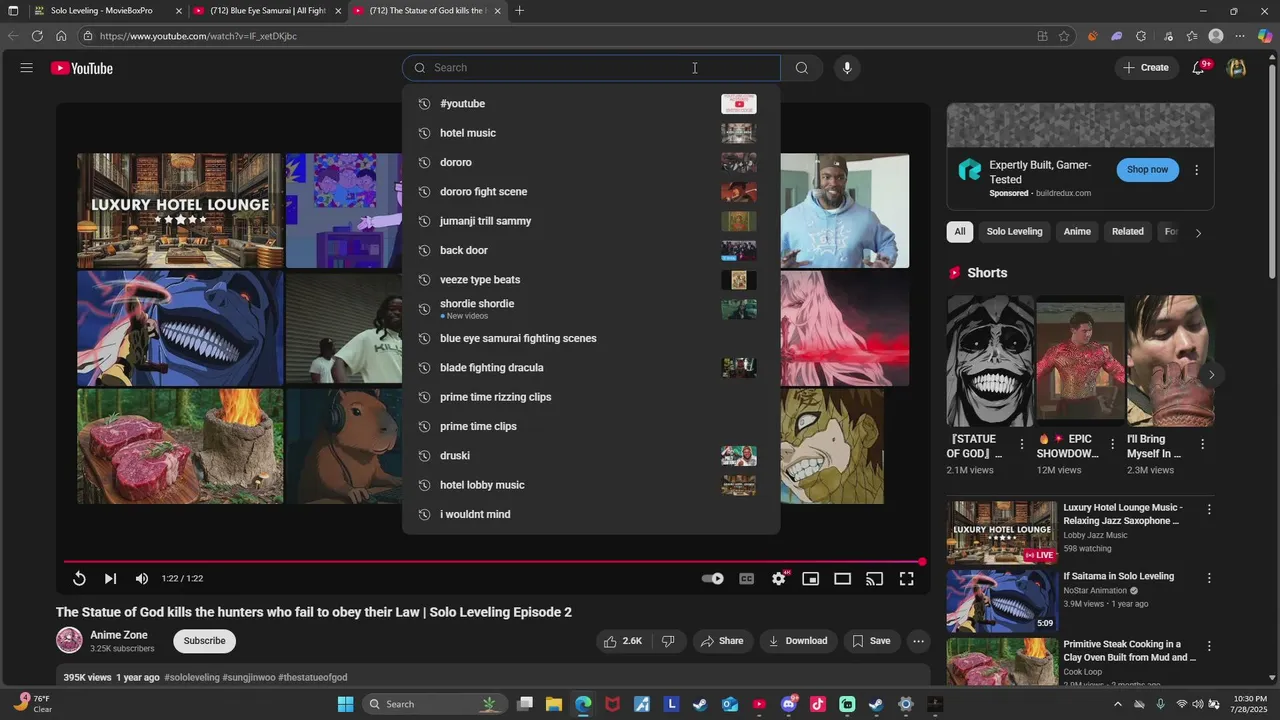Filter by the Related chip

[1127, 232]
